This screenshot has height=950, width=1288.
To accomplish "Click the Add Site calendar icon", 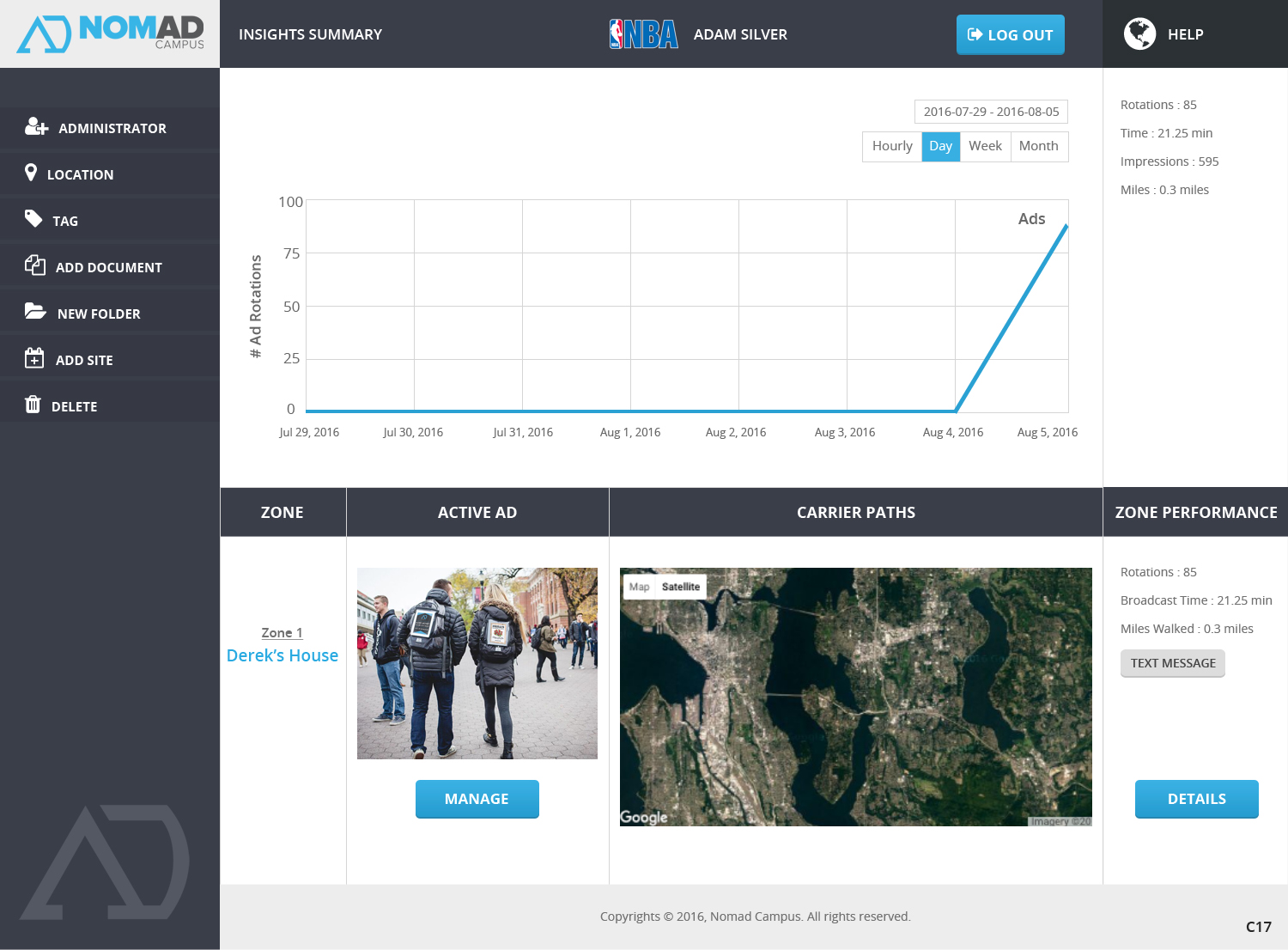I will coord(34,358).
